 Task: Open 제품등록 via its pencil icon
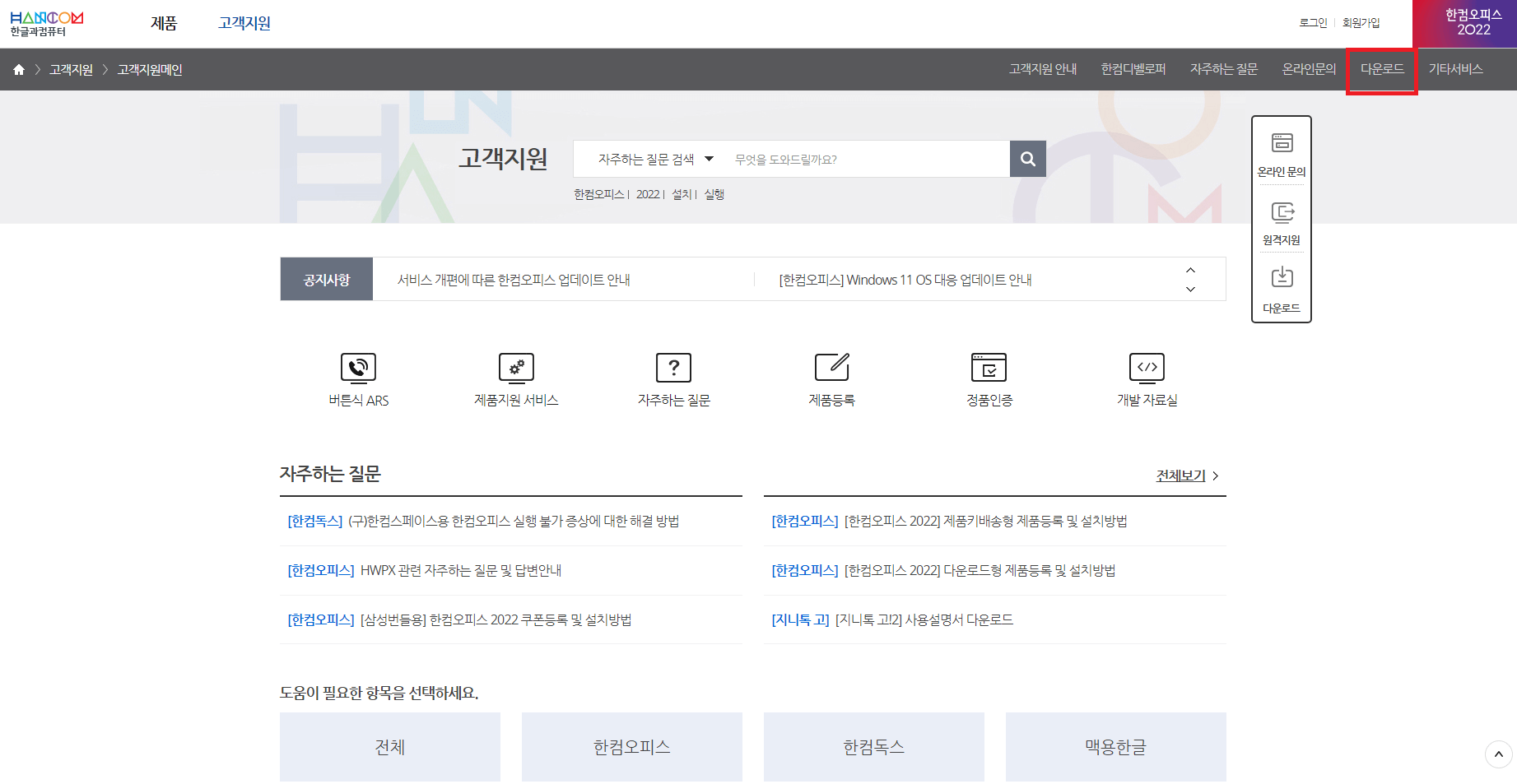pyautogui.click(x=831, y=368)
